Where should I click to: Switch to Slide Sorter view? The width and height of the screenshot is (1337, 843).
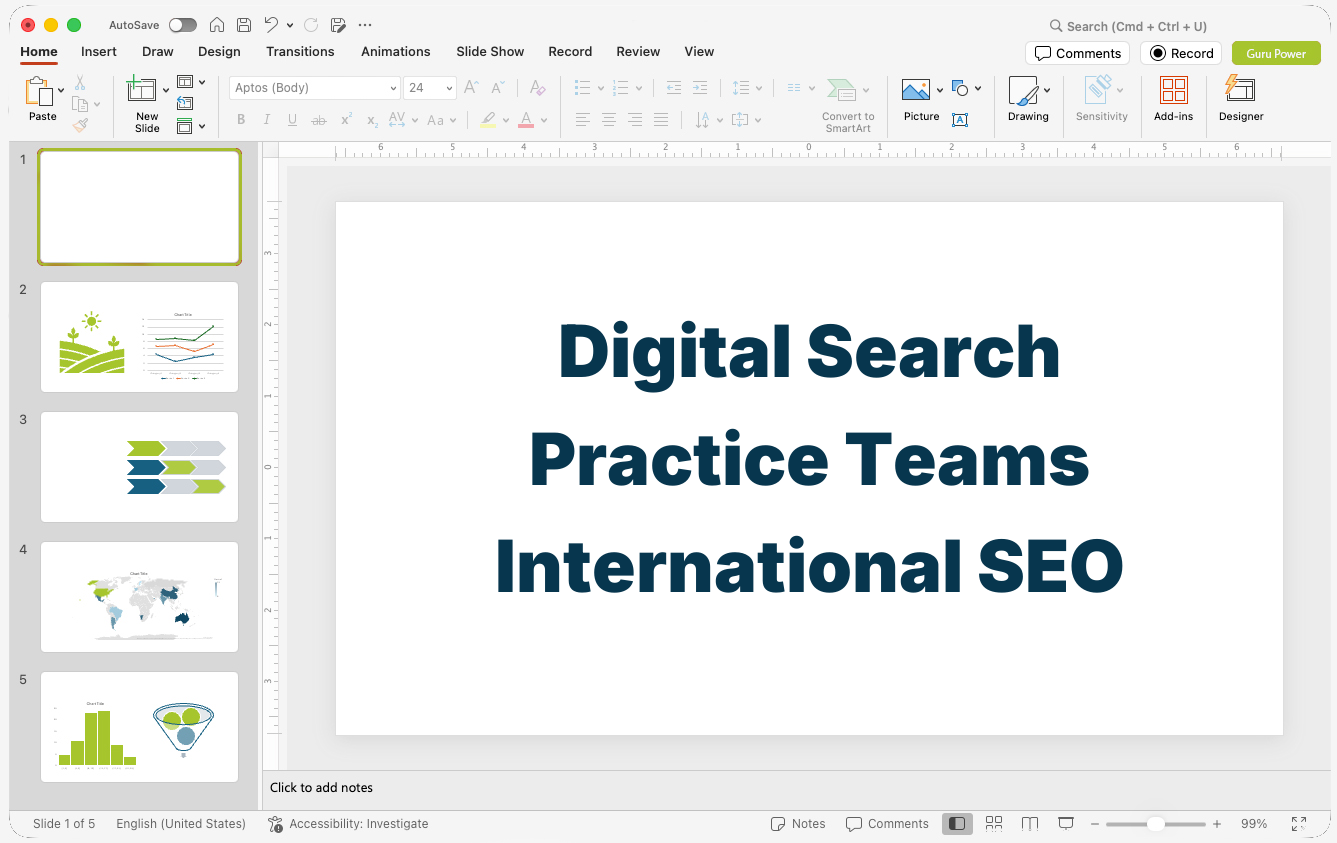[994, 823]
